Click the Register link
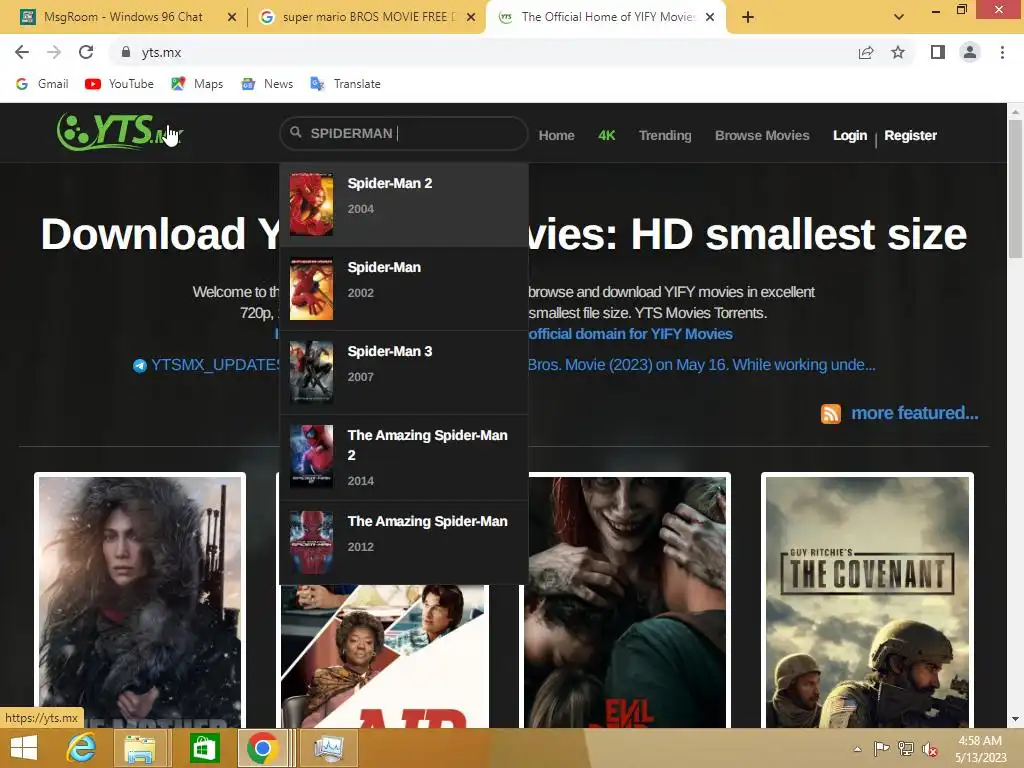This screenshot has width=1024, height=768. coord(910,135)
